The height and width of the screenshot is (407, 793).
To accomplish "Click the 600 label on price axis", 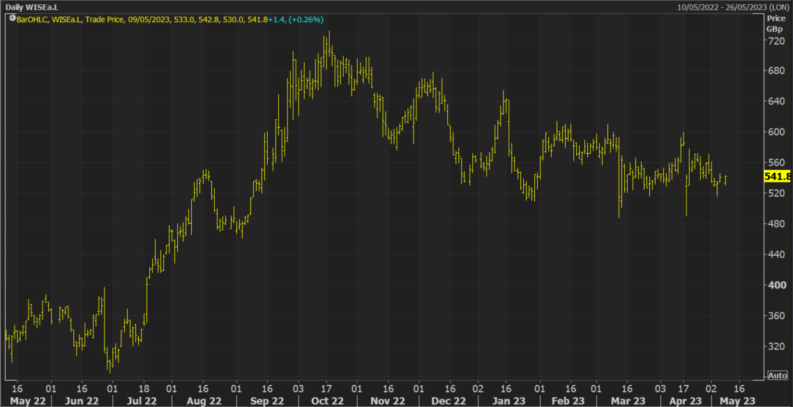I will [x=775, y=132].
